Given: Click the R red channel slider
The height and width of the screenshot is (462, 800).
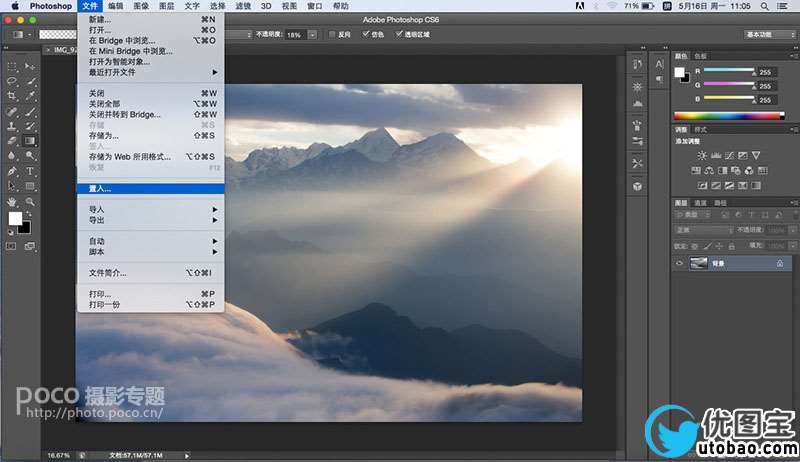Looking at the screenshot, I should coord(729,70).
